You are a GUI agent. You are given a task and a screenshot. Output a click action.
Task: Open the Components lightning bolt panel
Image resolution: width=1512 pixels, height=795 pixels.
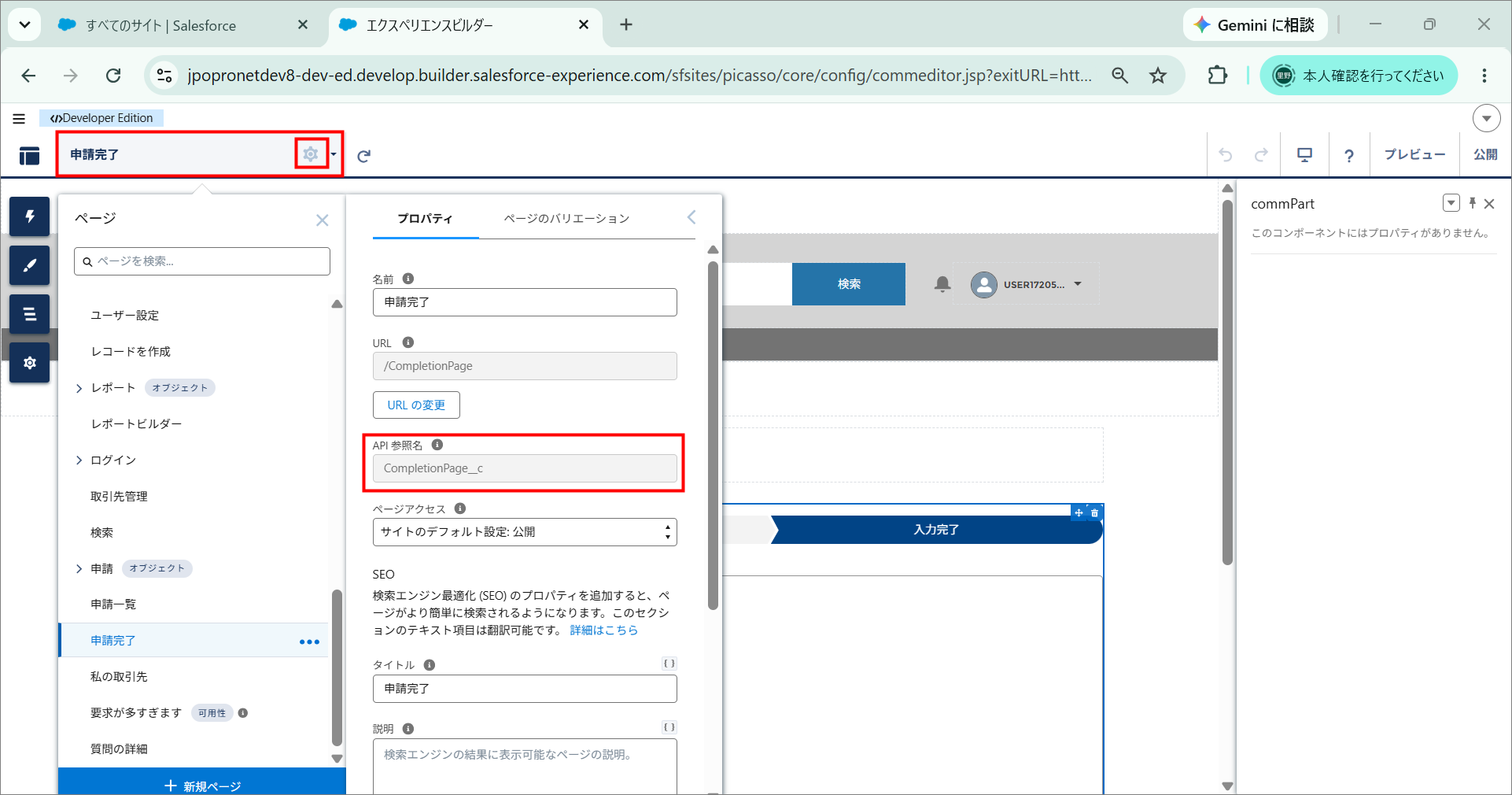point(30,216)
